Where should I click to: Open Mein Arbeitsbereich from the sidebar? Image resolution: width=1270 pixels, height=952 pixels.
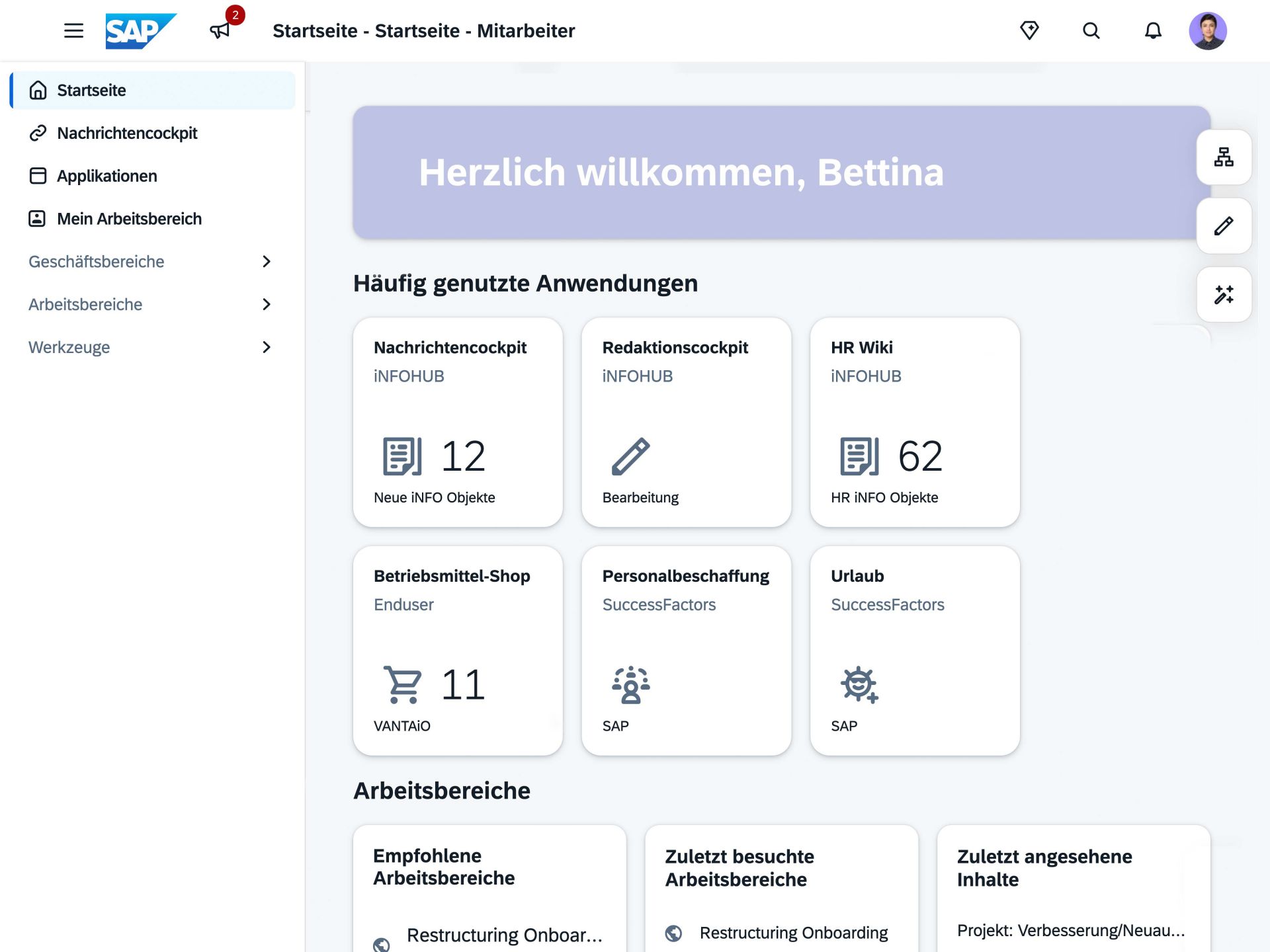tap(153, 219)
